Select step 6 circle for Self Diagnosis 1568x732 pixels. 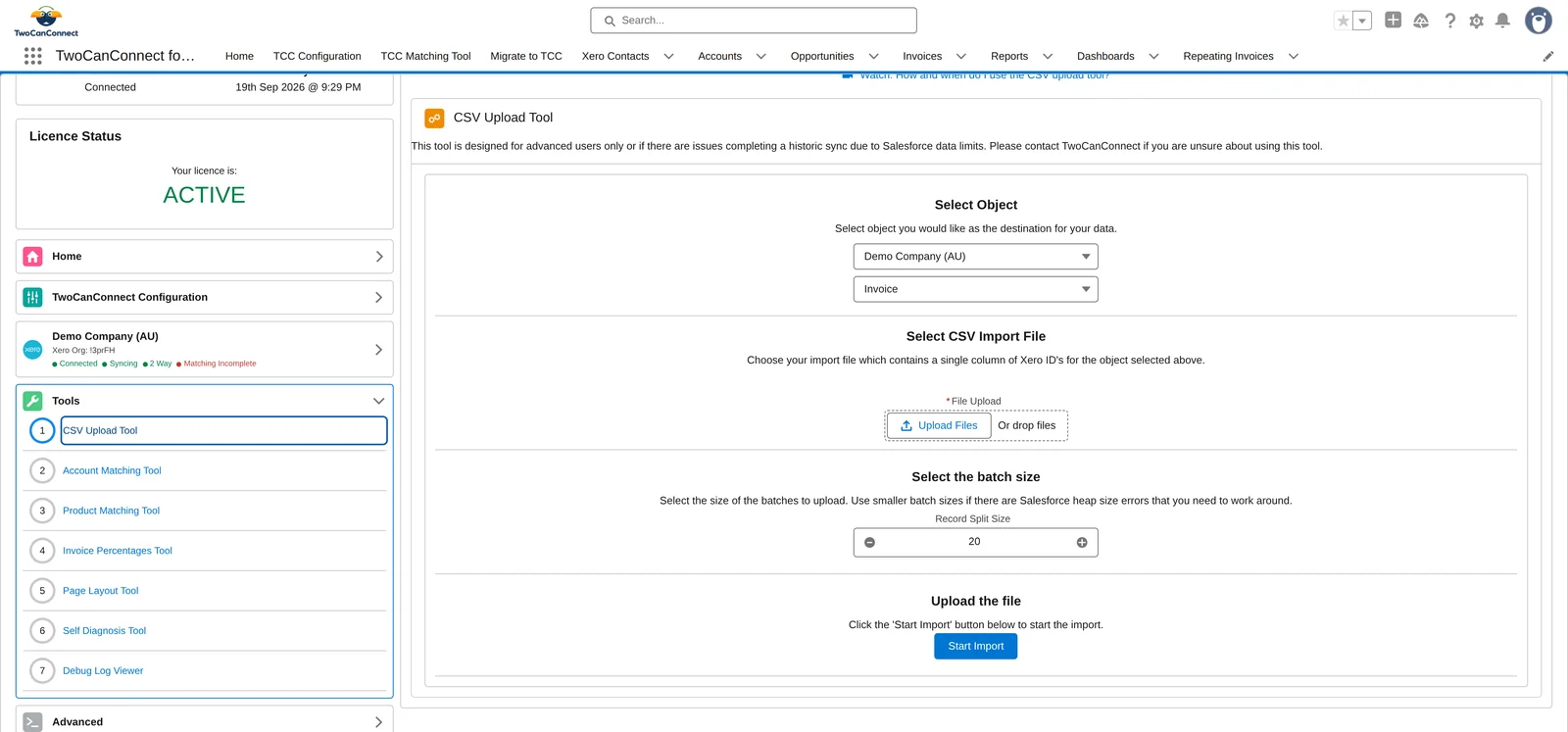point(42,631)
